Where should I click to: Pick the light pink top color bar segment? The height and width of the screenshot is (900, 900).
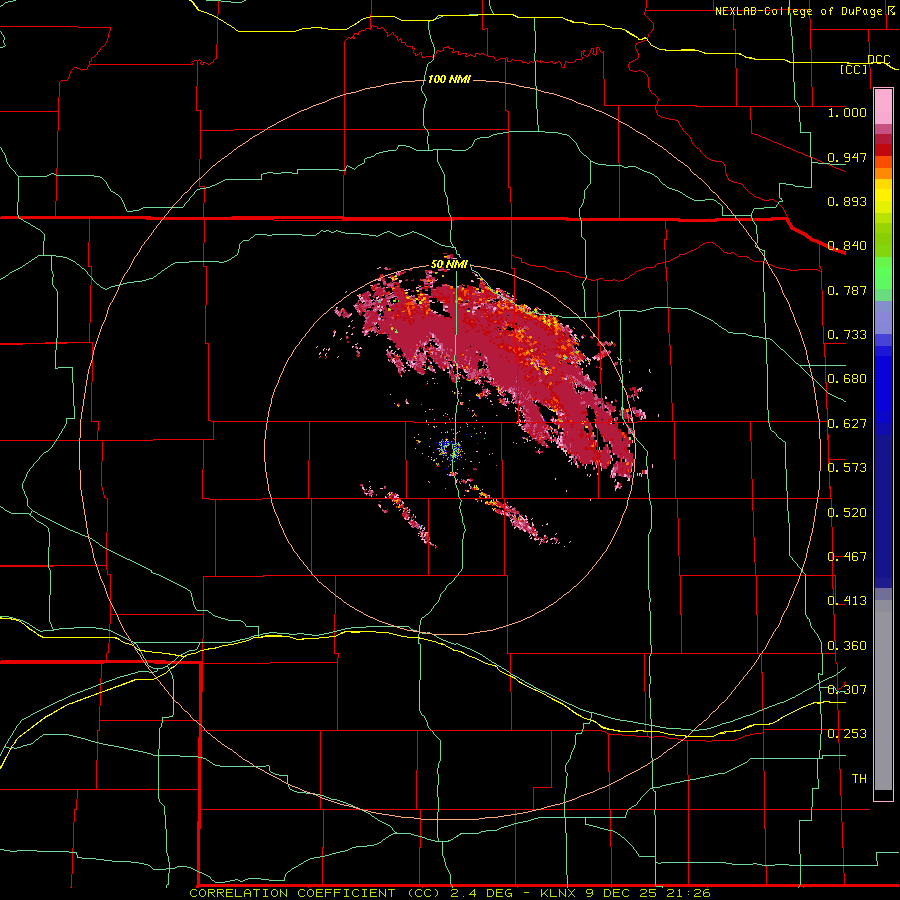click(883, 106)
